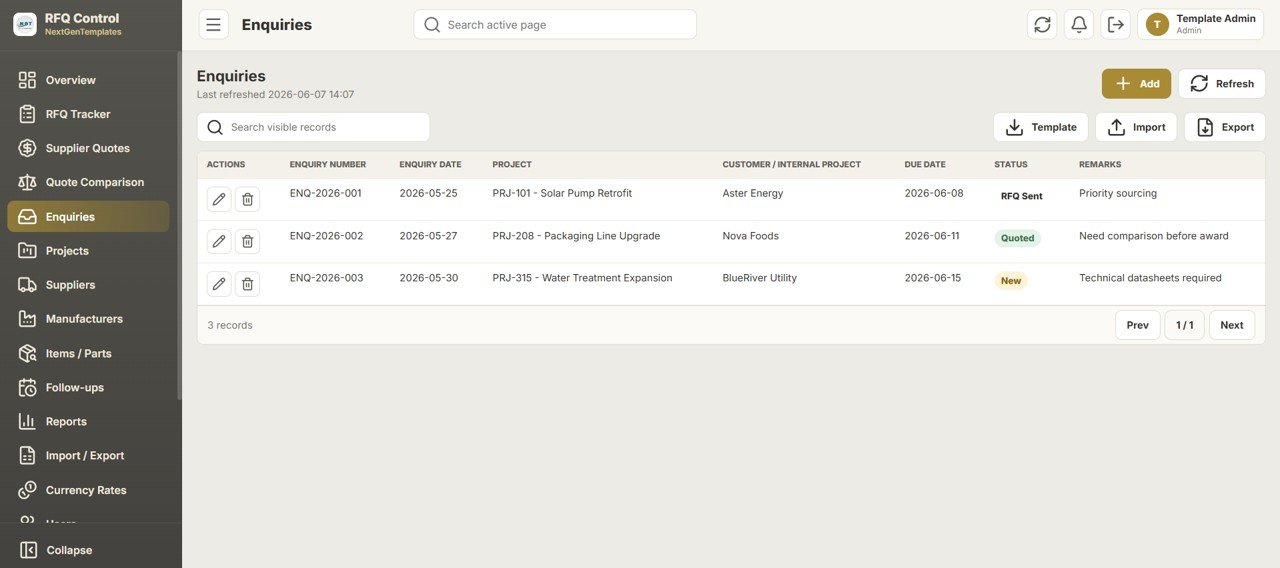Viewport: 1280px width, 568px height.
Task: Click the Refresh button
Action: 1222,84
